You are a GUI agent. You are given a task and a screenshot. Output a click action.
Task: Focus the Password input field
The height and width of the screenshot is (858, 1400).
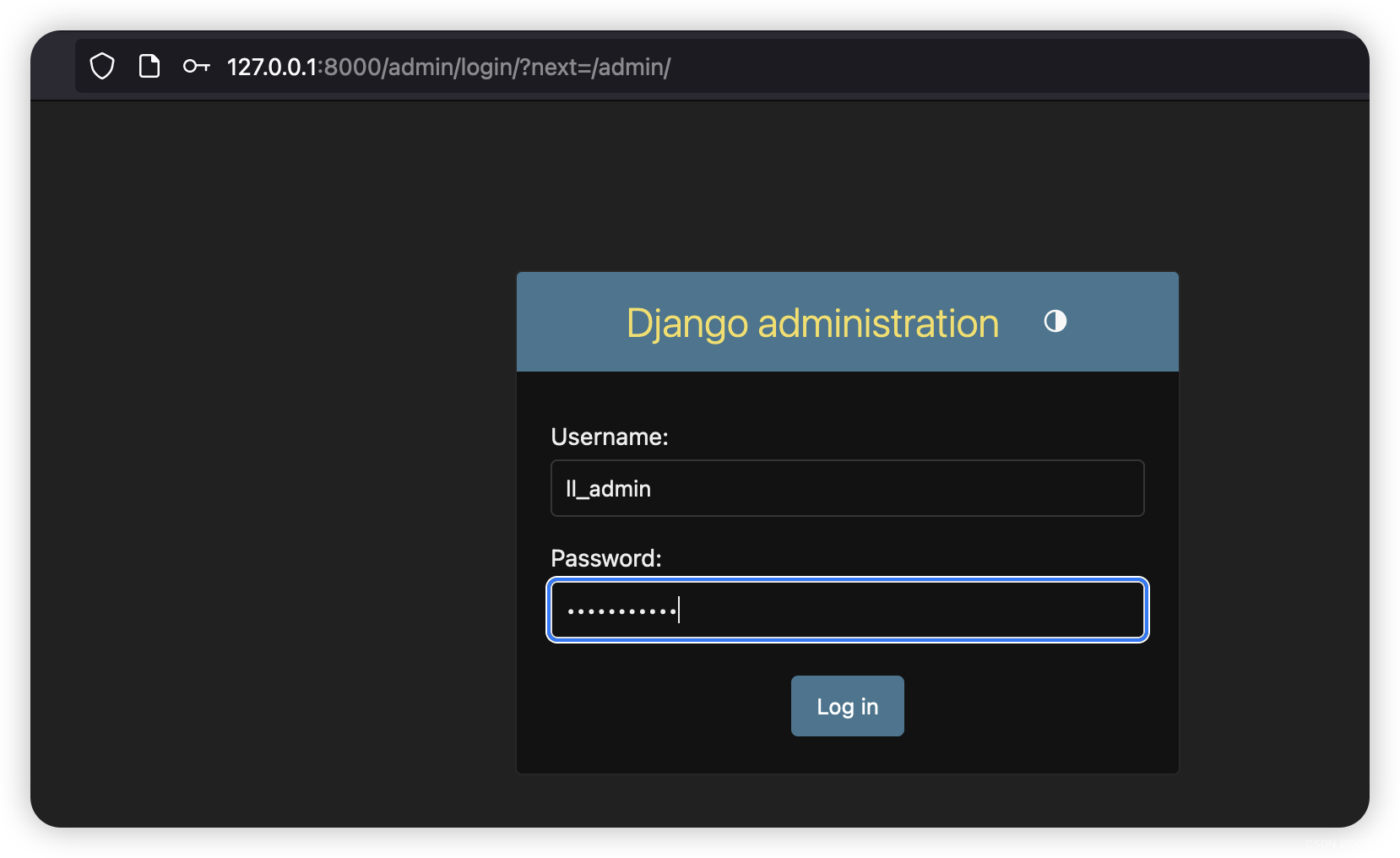point(848,610)
